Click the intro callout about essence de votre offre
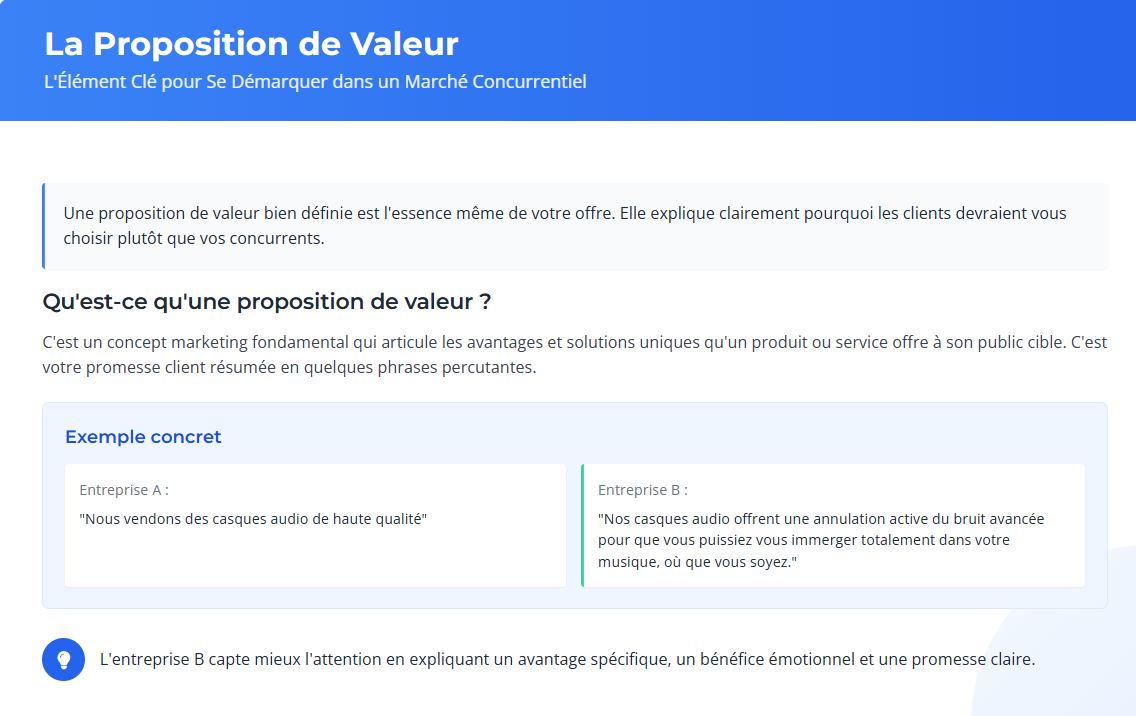This screenshot has width=1136, height=716. pos(576,226)
